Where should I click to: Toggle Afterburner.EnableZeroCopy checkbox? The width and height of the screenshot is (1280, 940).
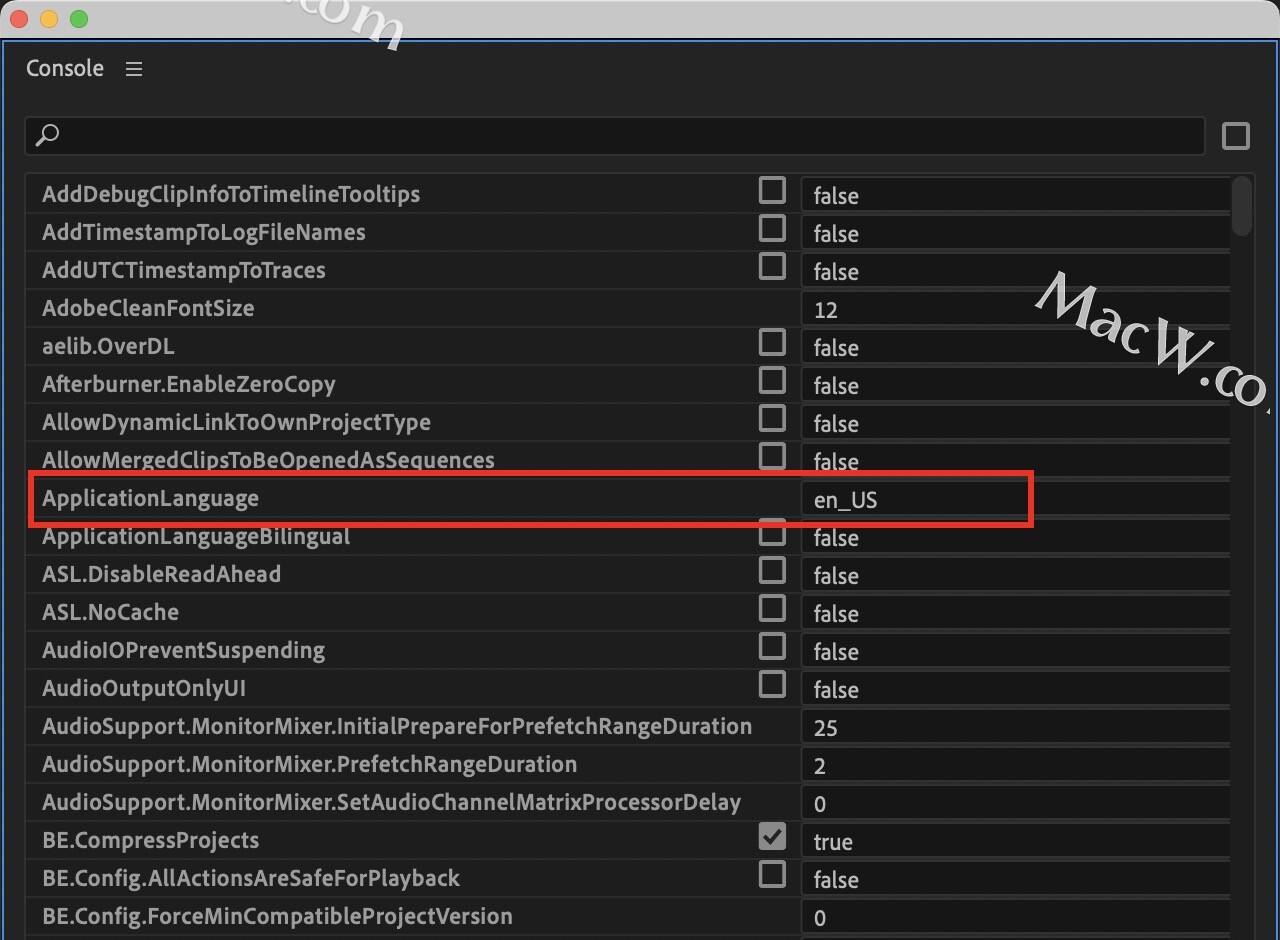pyautogui.click(x=772, y=380)
